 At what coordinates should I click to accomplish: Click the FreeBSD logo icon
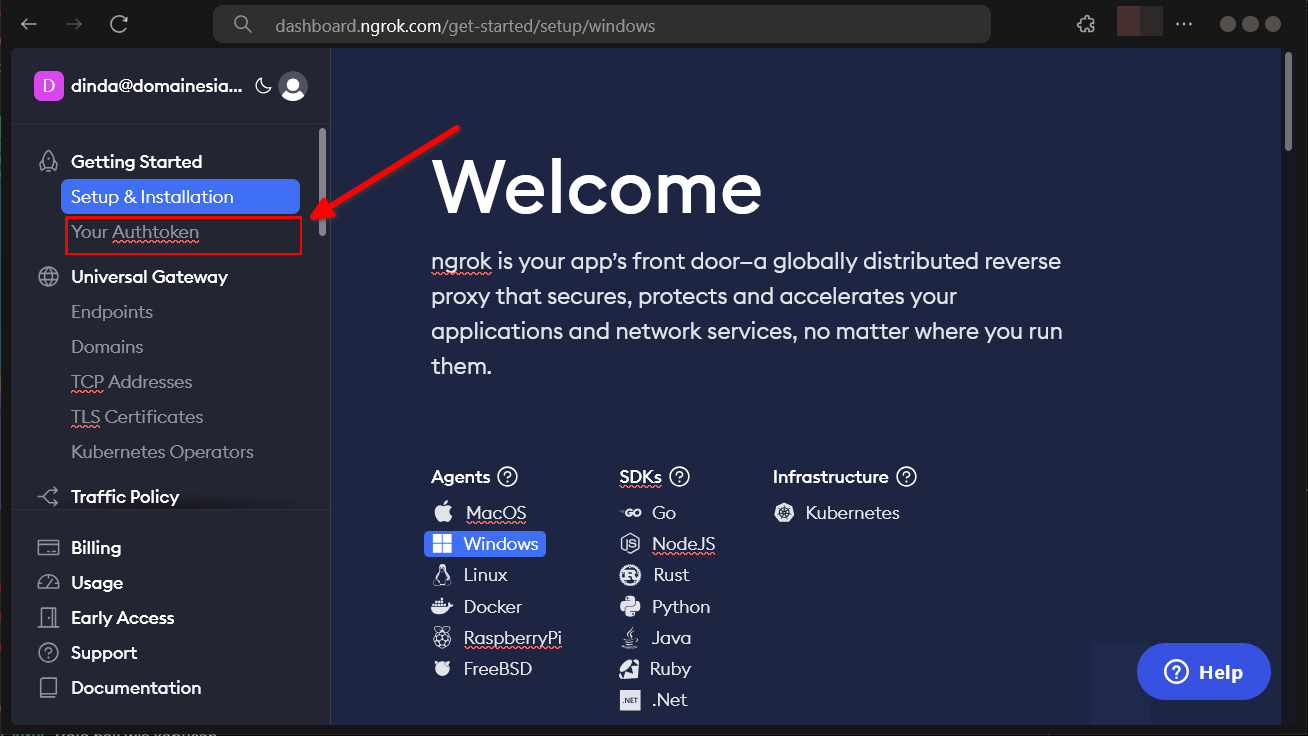click(442, 669)
